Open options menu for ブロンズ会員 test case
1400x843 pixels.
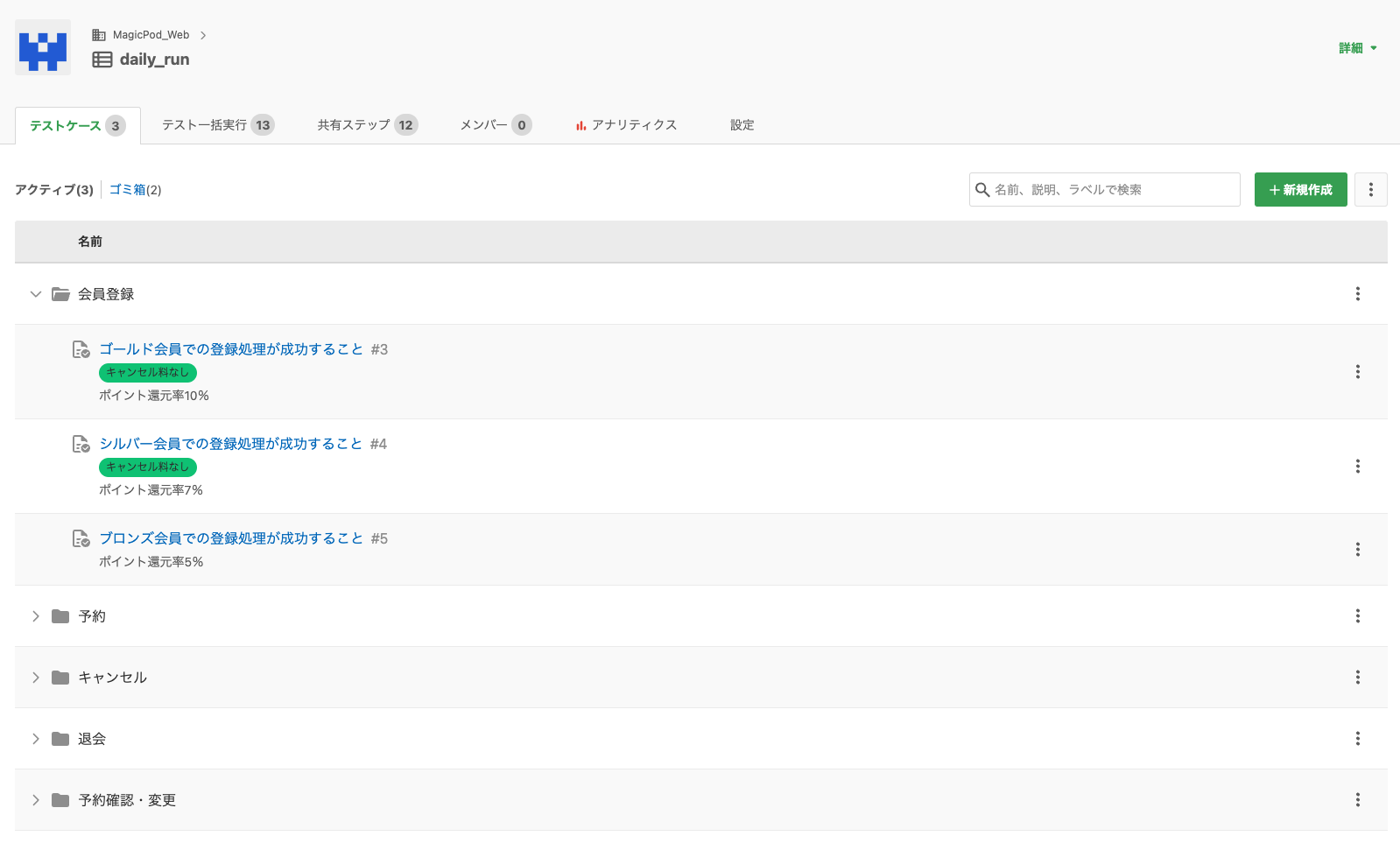(1357, 550)
